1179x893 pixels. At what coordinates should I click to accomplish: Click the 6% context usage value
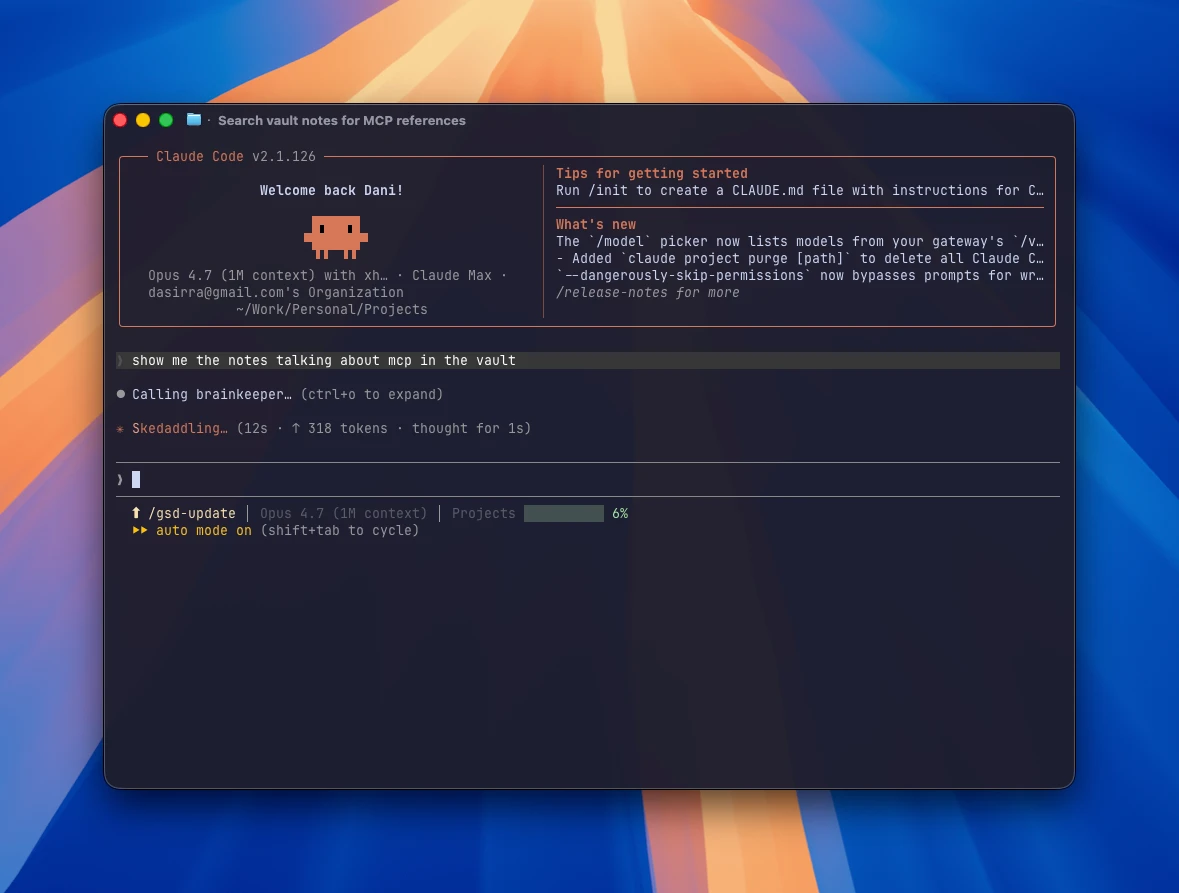tap(620, 513)
